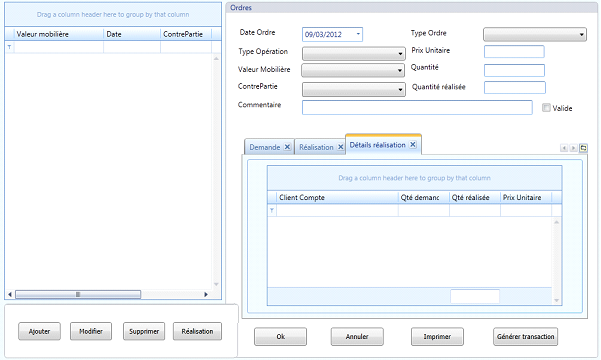This screenshot has height=360, width=601.
Task: Sort by Qté demandée column header
Action: click(424, 197)
